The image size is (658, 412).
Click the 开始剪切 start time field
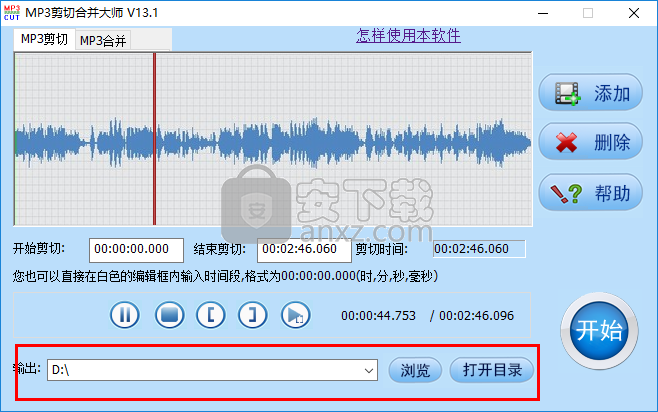pos(136,250)
